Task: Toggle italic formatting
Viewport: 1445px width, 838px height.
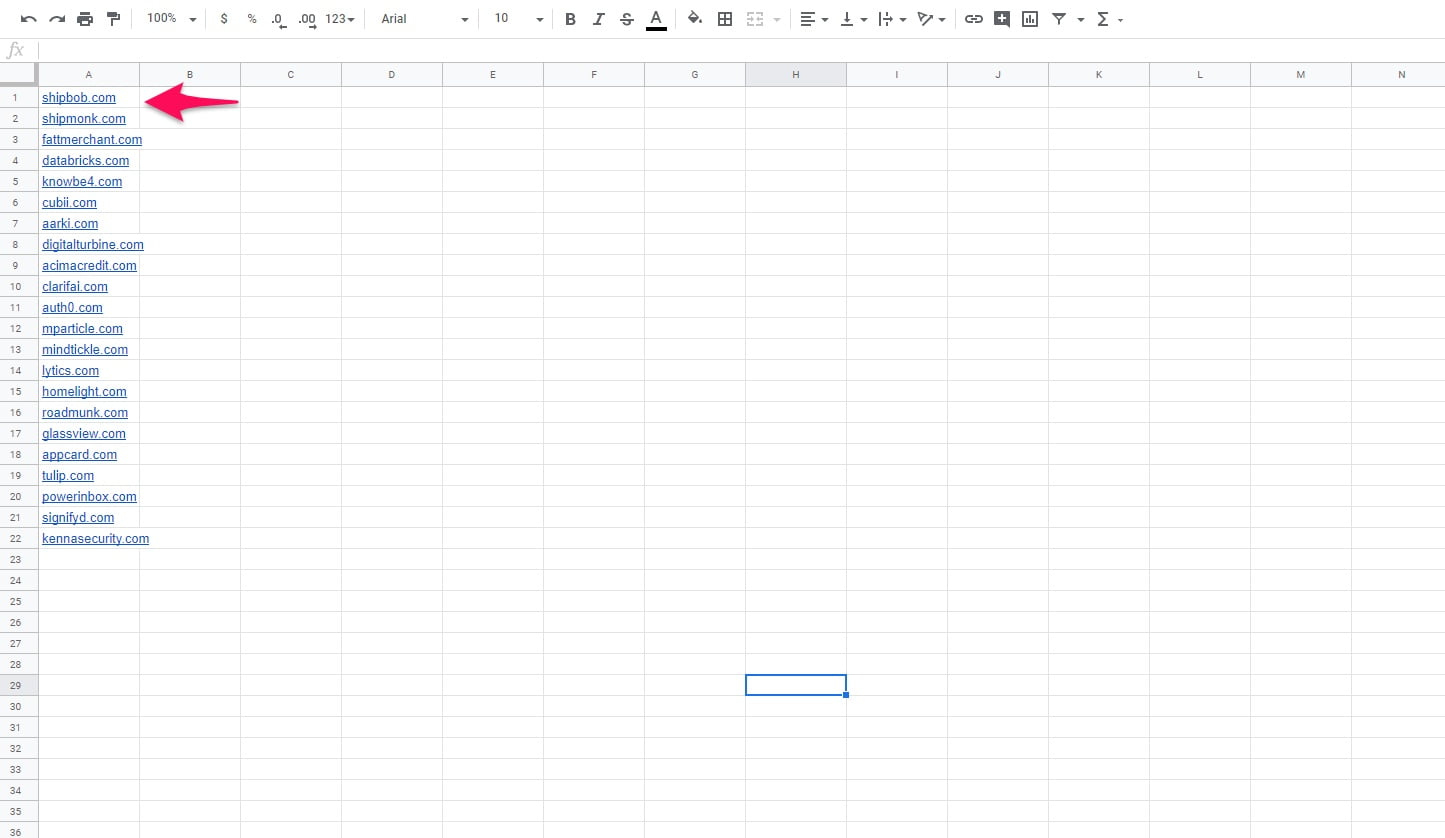Action: [x=598, y=19]
